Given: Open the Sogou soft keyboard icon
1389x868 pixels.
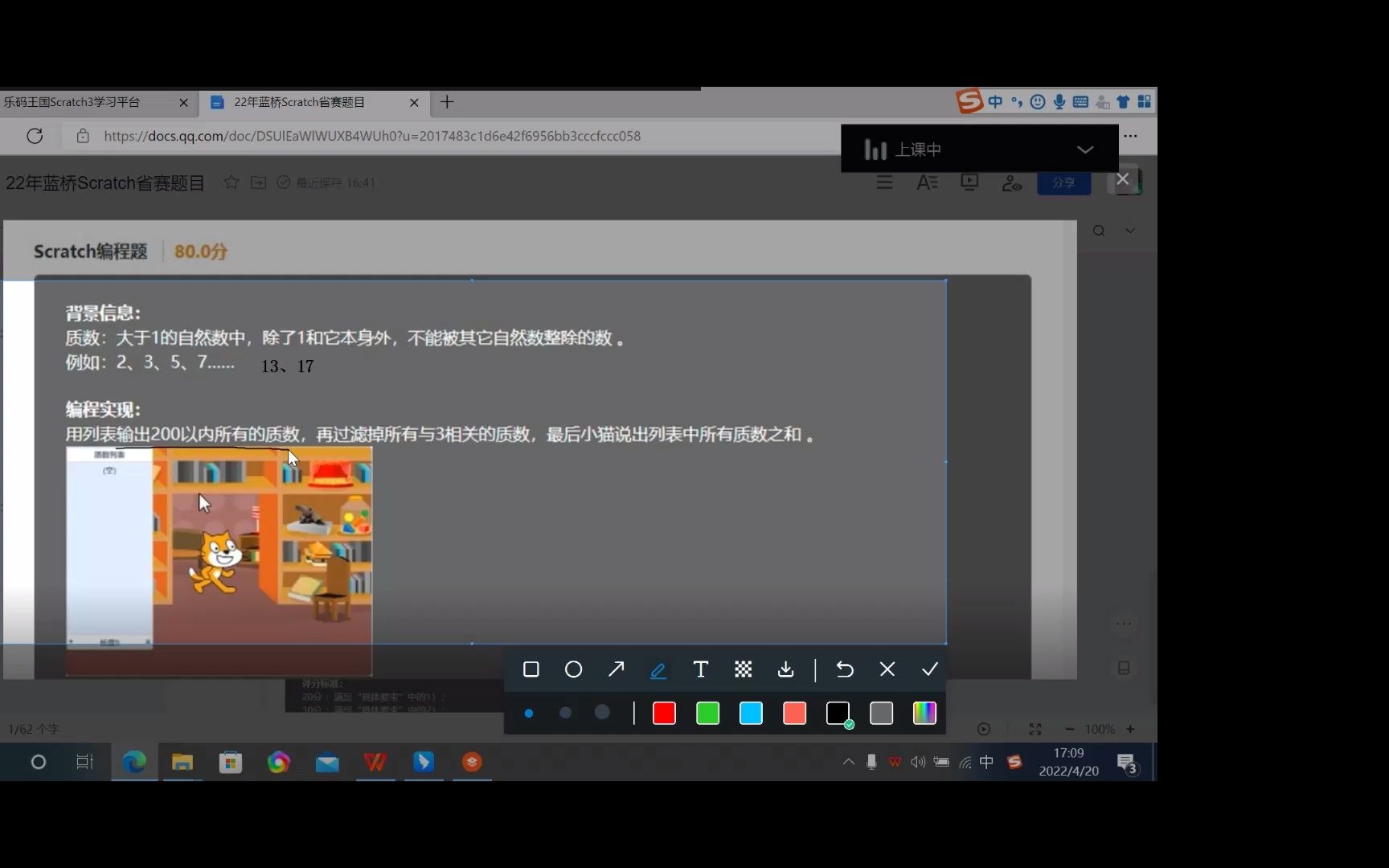Looking at the screenshot, I should pos(1080,101).
